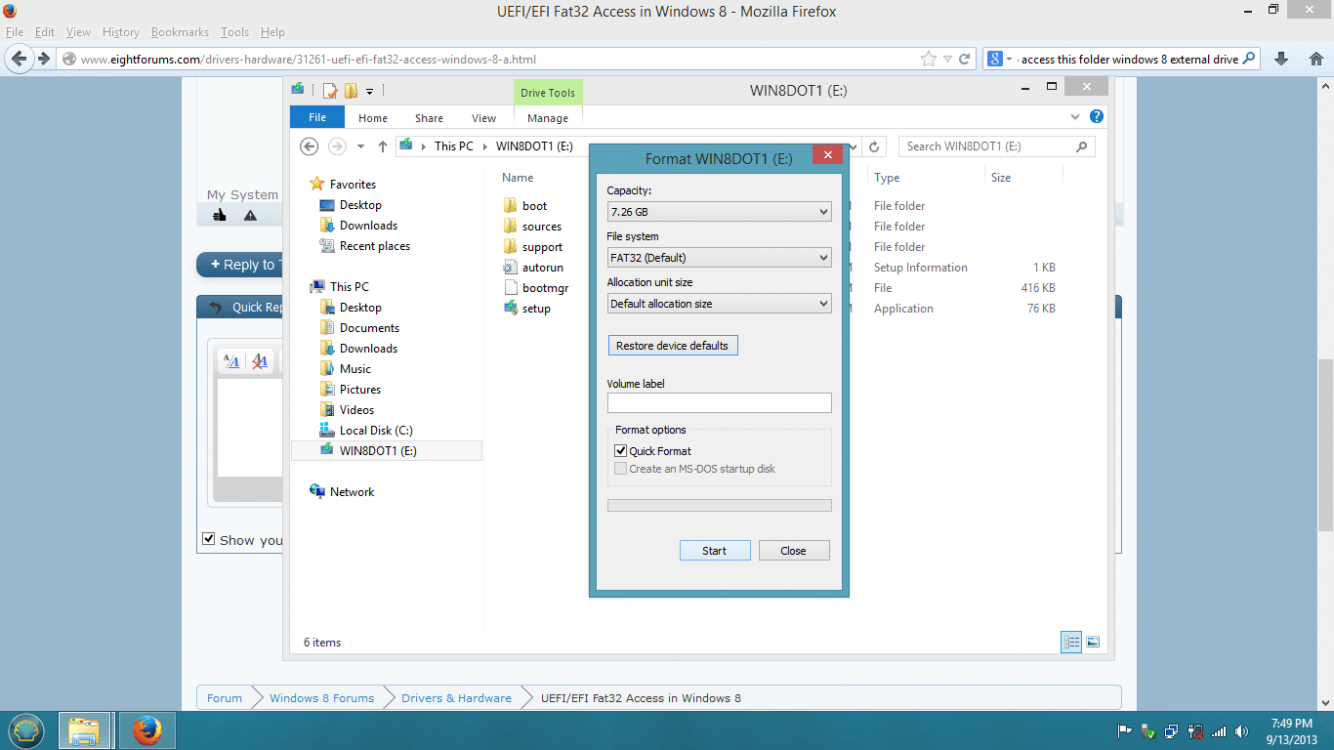The image size is (1334, 750).
Task: Open the File system dropdown
Action: pyautogui.click(x=718, y=258)
